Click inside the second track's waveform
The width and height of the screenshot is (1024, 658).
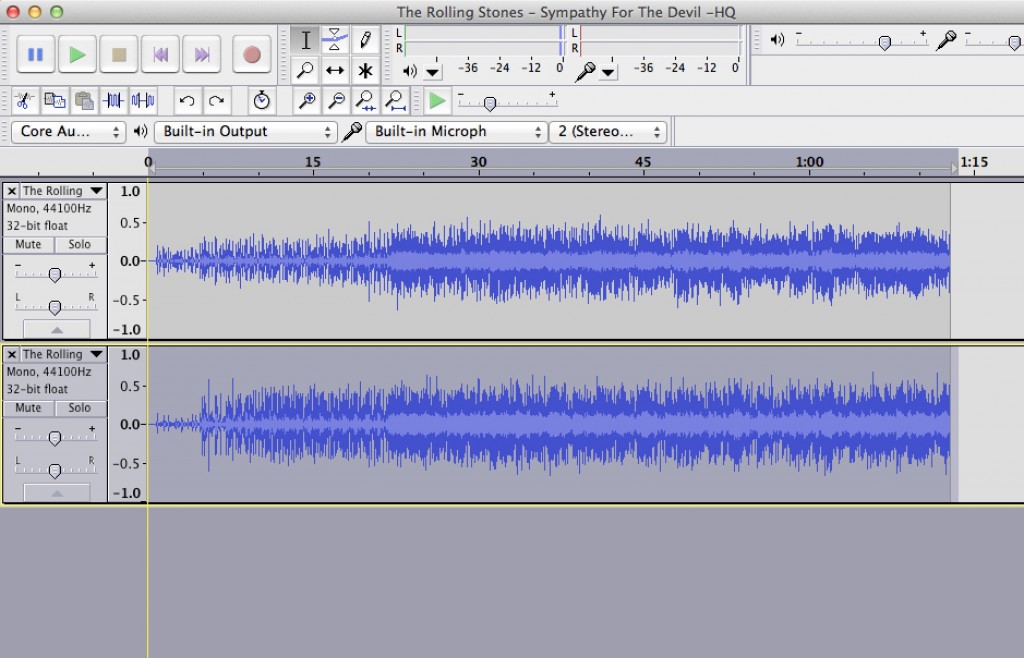pyautogui.click(x=549, y=424)
